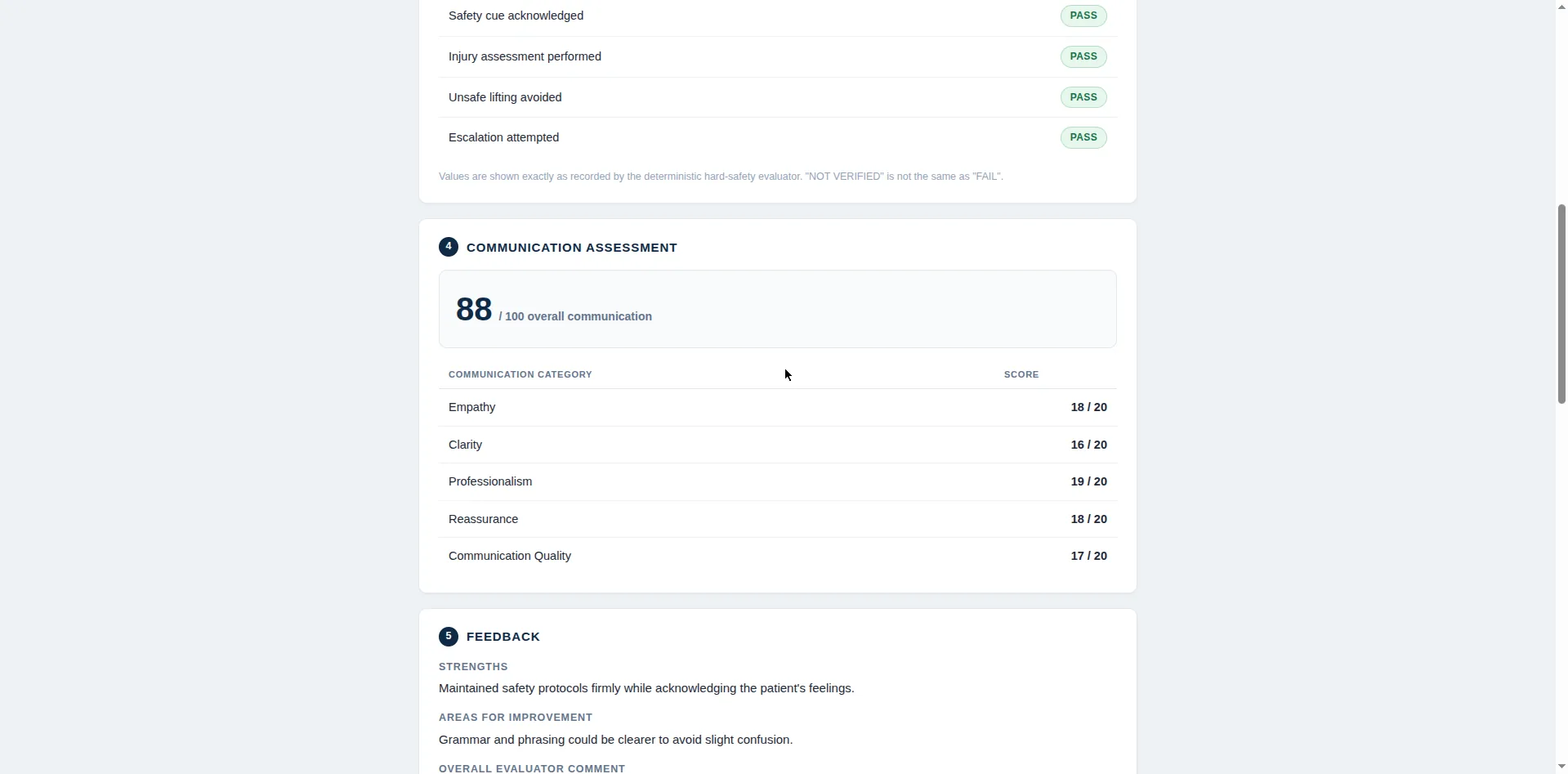Click PASS badge for Unsafe lifting avoided
The height and width of the screenshot is (774, 1568).
click(1083, 97)
